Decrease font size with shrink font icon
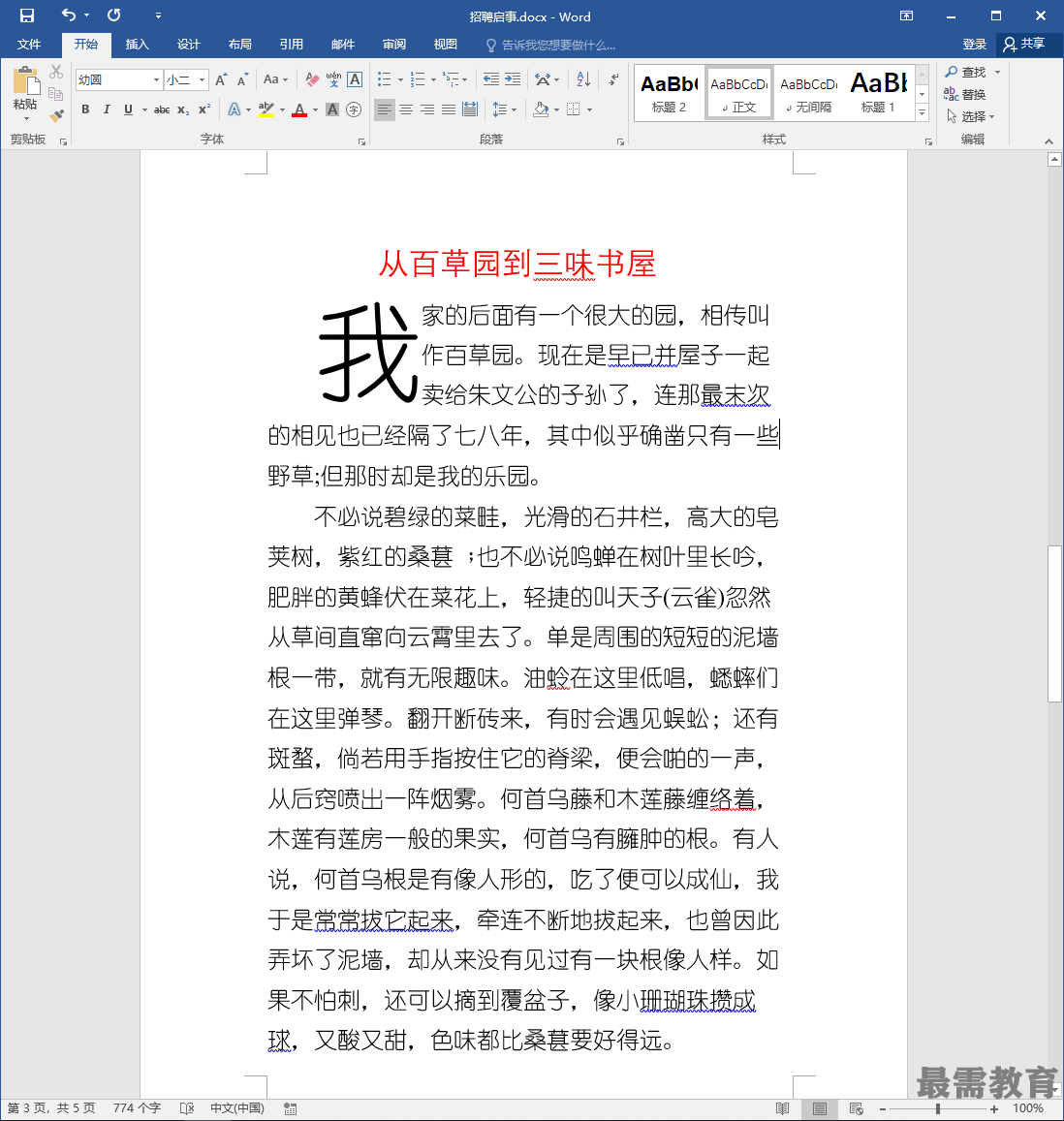1064x1121 pixels. click(243, 79)
